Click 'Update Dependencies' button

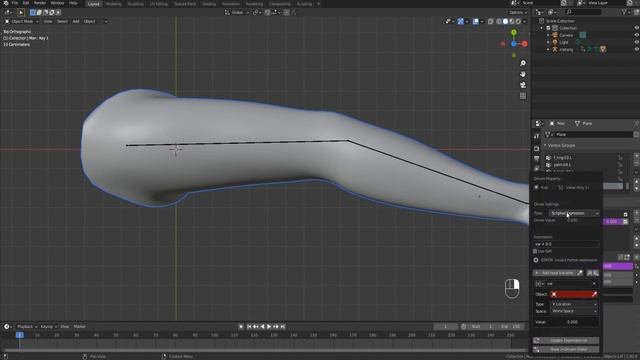pyautogui.click(x=566, y=340)
